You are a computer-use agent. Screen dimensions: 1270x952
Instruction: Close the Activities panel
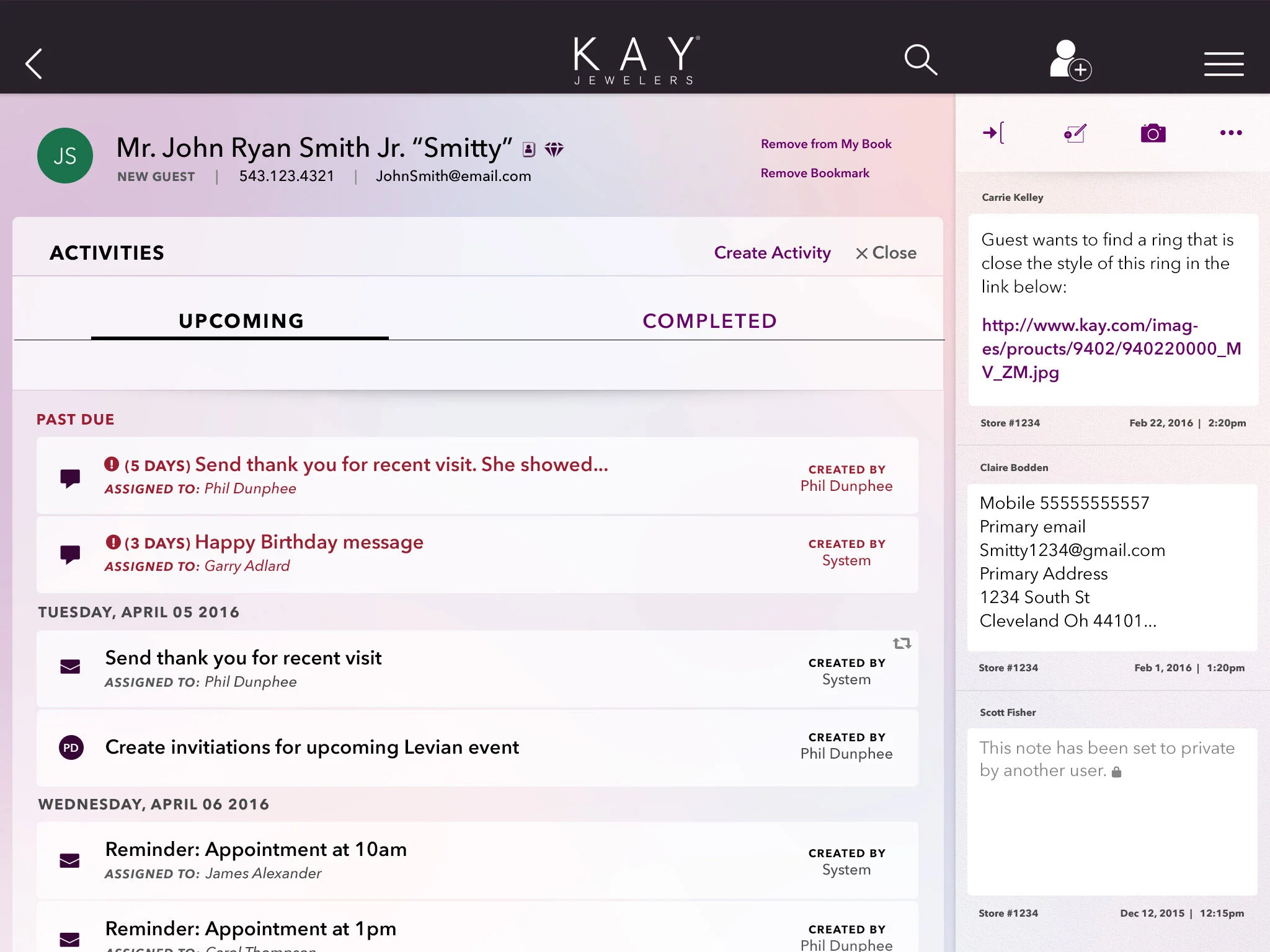(x=886, y=253)
